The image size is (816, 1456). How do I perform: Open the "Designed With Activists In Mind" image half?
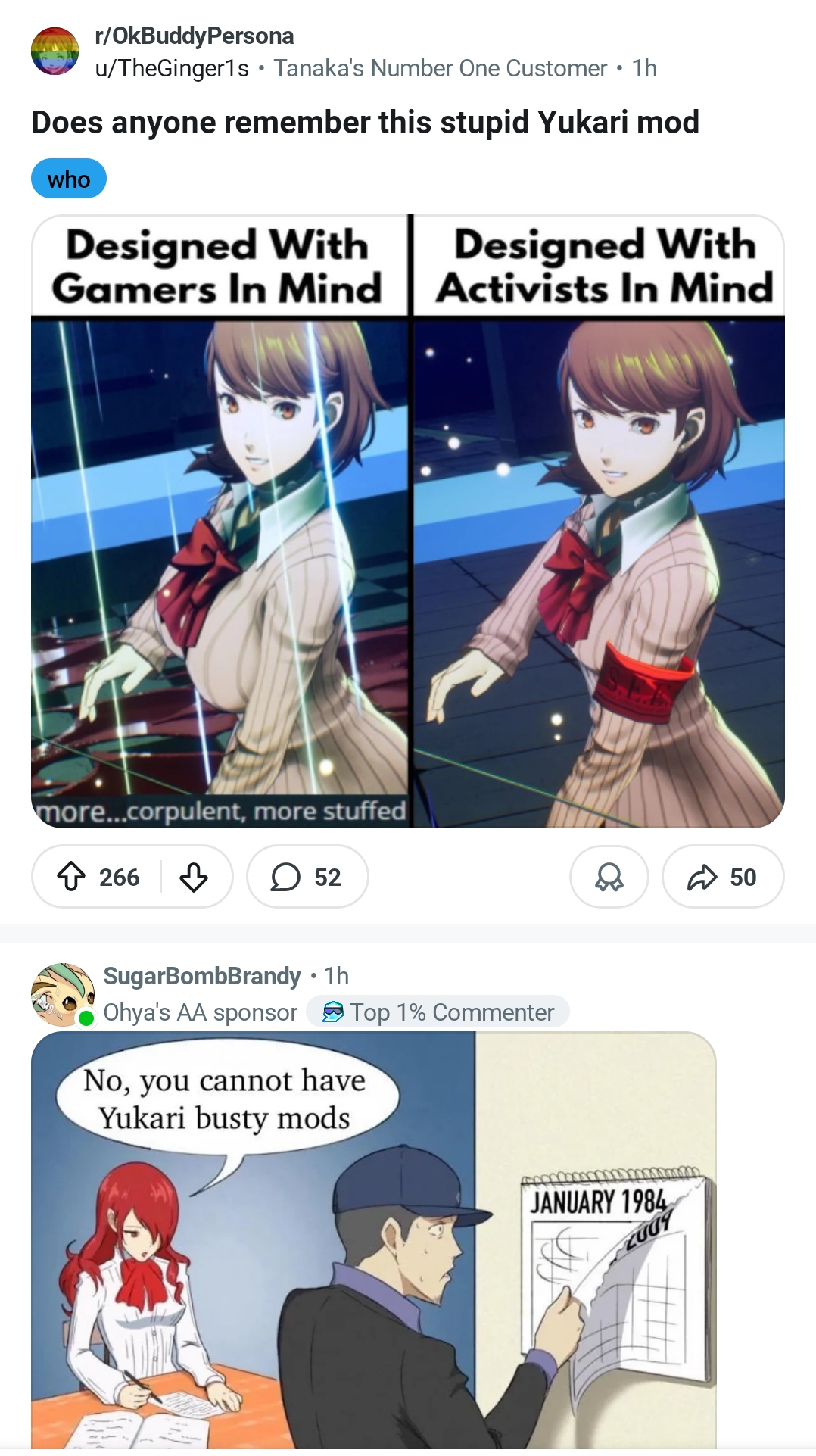(x=599, y=521)
